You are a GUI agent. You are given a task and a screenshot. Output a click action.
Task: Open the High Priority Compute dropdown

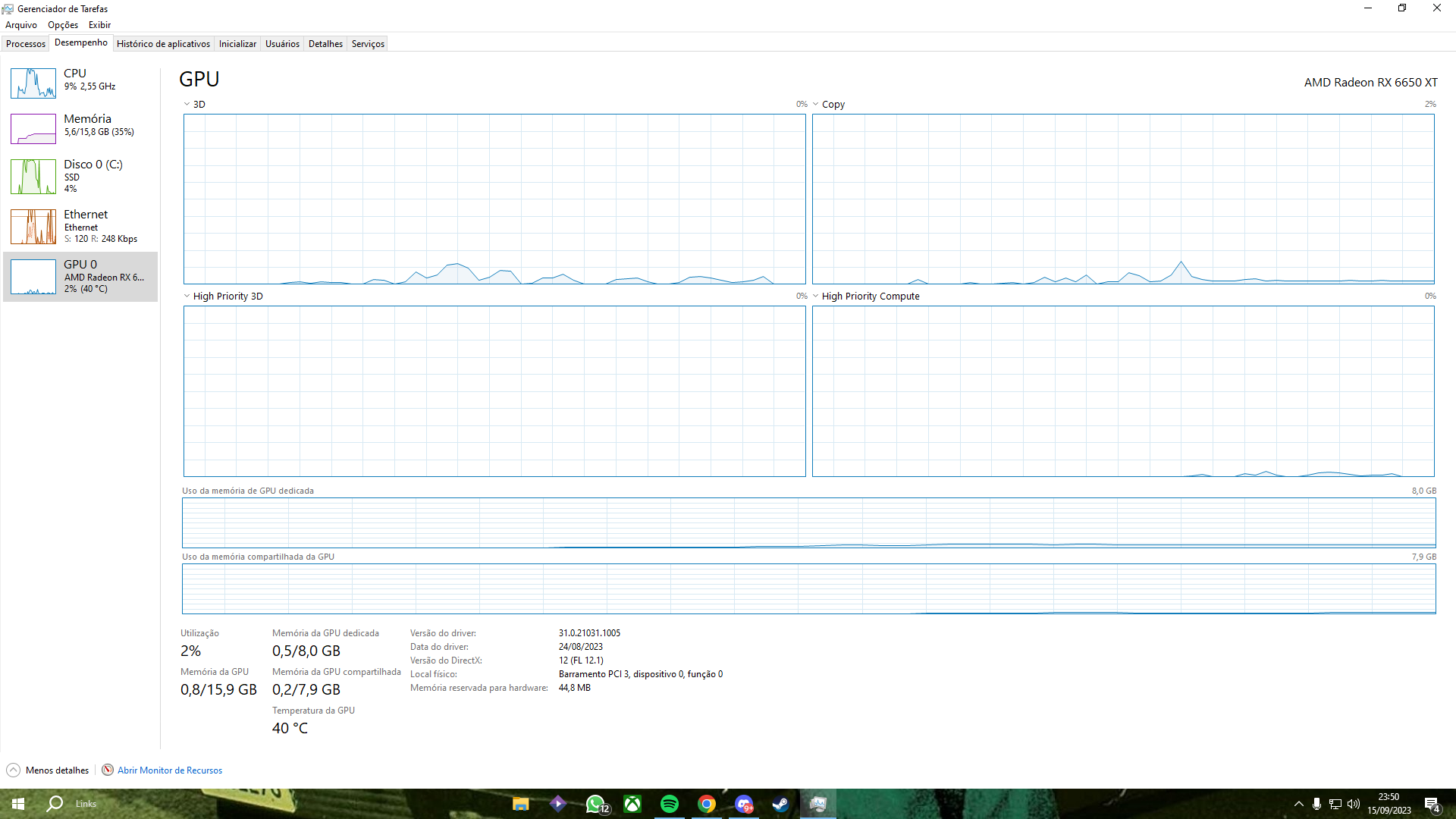(x=815, y=296)
